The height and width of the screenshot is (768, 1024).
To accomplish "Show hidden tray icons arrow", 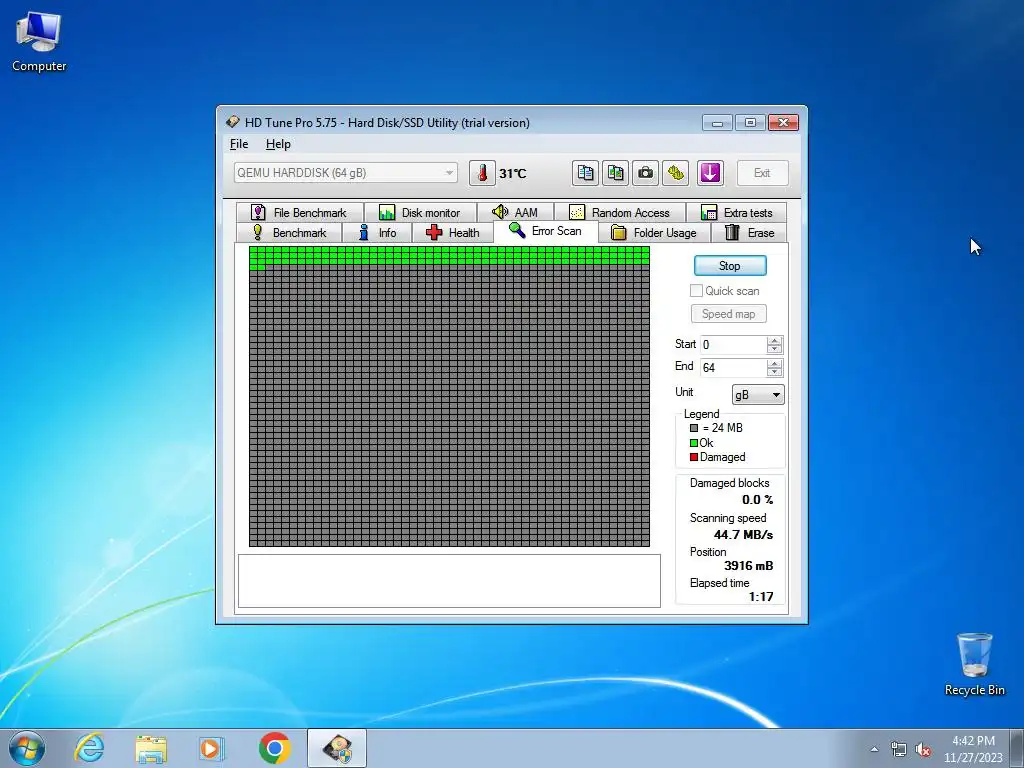I will pos(874,749).
